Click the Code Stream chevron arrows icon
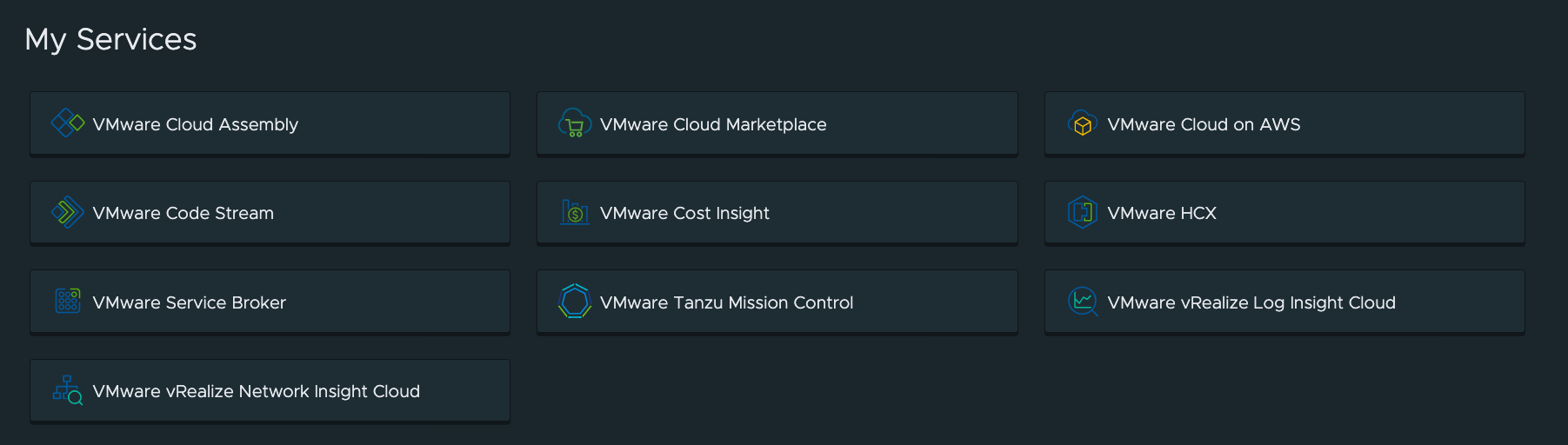This screenshot has height=445, width=1568. click(67, 213)
